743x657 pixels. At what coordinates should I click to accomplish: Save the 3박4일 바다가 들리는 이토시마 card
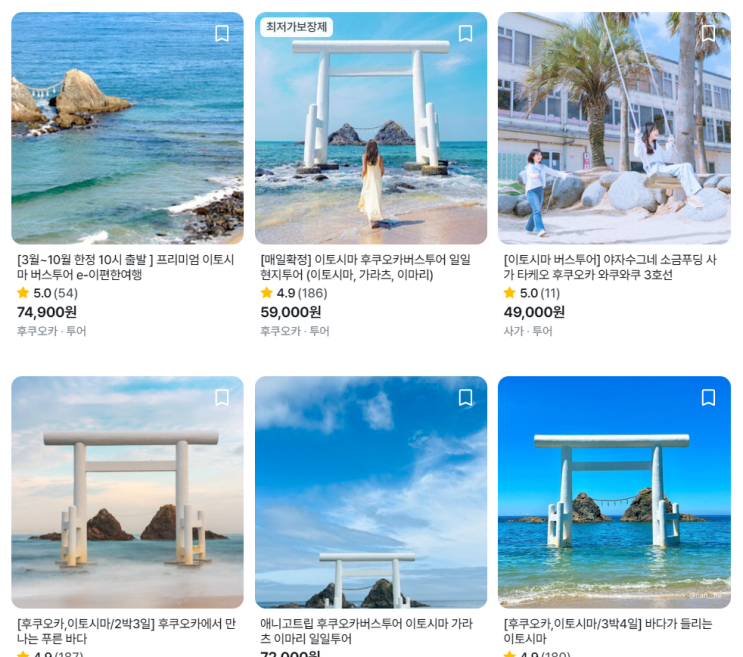tap(708, 397)
